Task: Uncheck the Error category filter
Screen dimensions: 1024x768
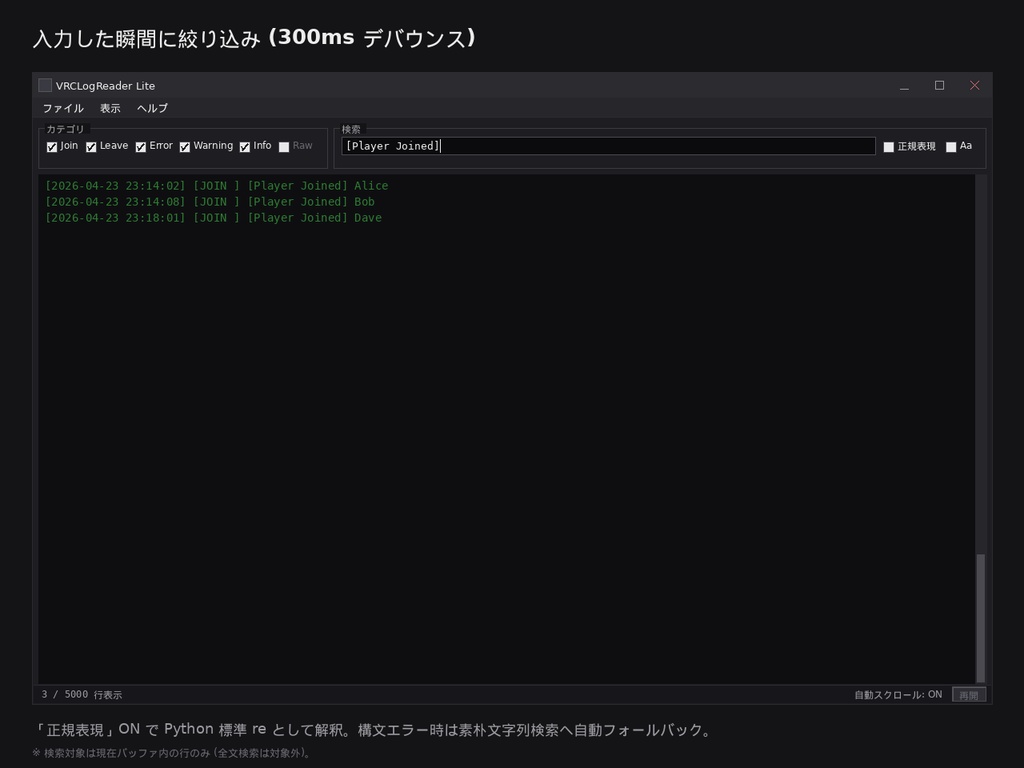Action: [140, 146]
